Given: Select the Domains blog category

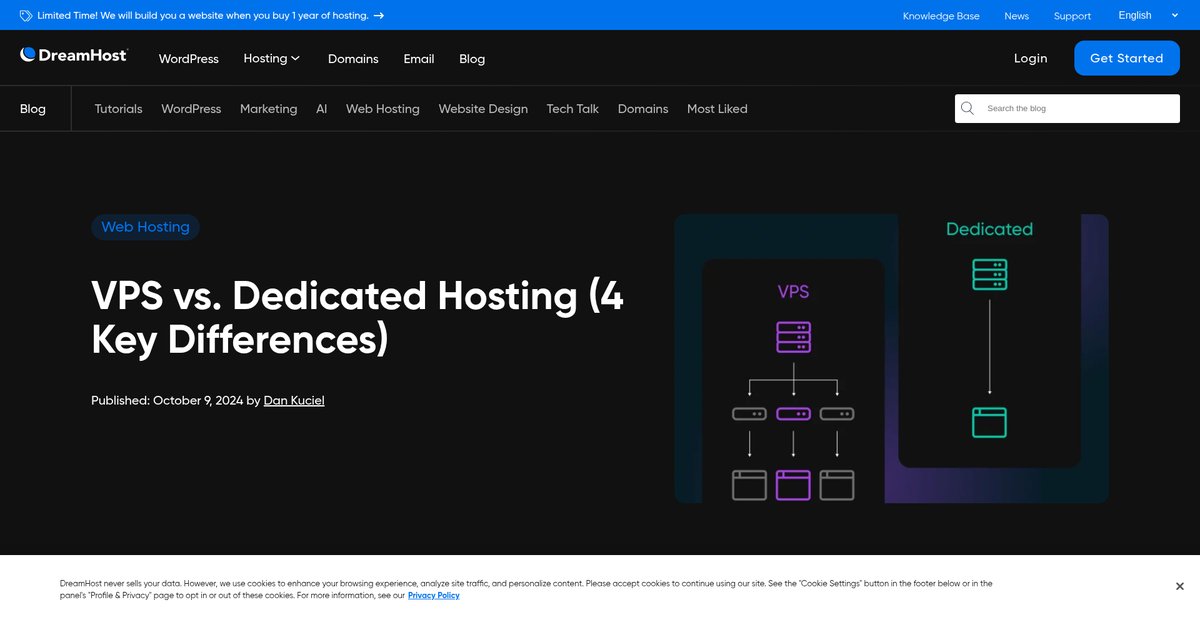Looking at the screenshot, I should point(643,109).
